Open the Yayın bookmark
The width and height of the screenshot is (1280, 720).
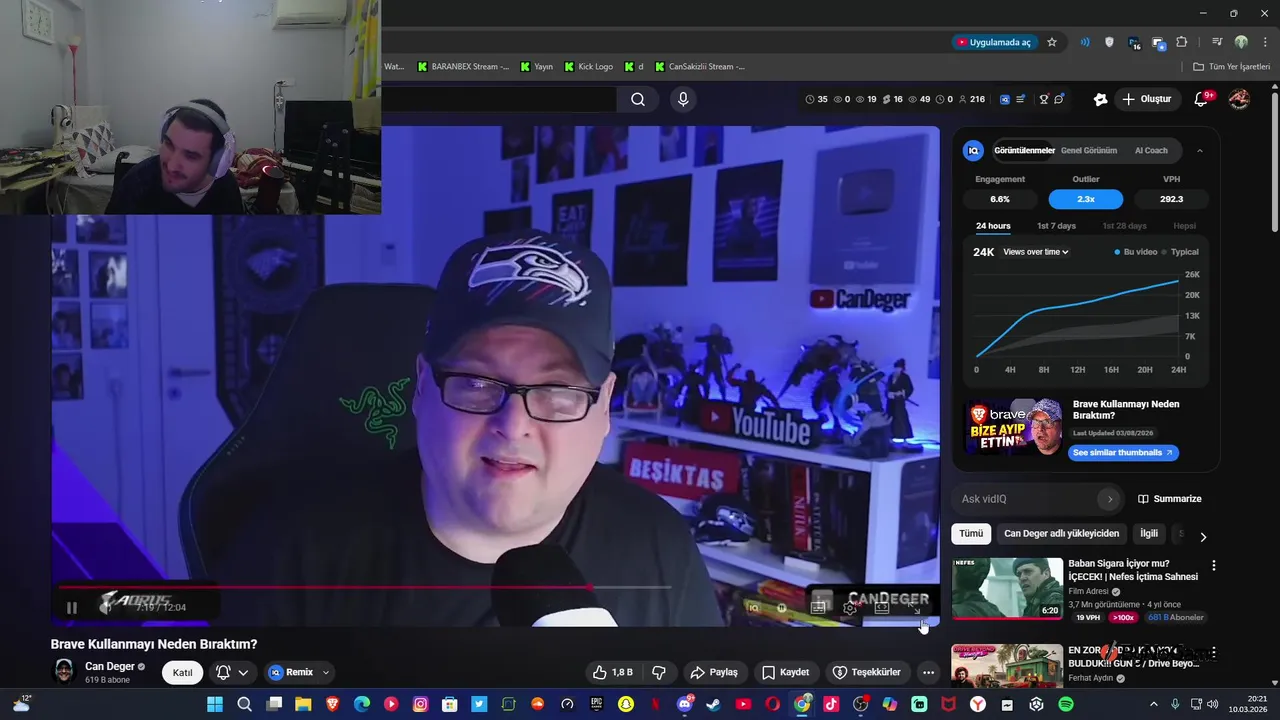pyautogui.click(x=536, y=67)
